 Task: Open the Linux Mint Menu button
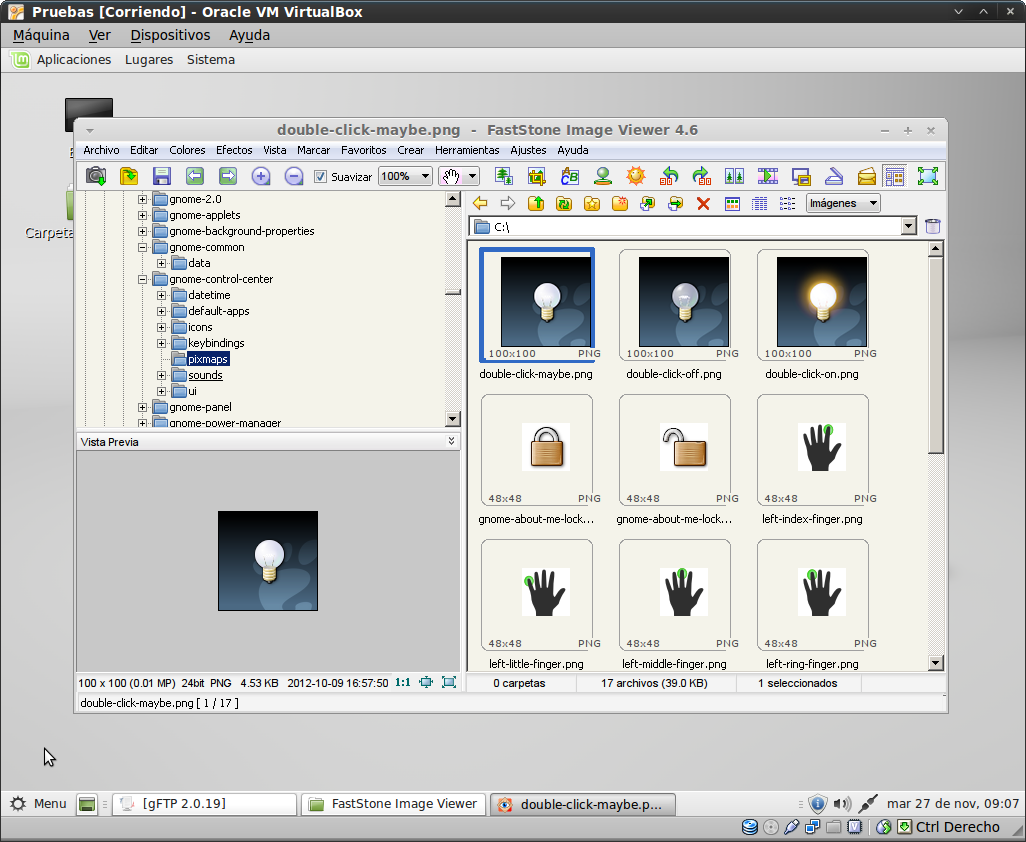click(38, 804)
